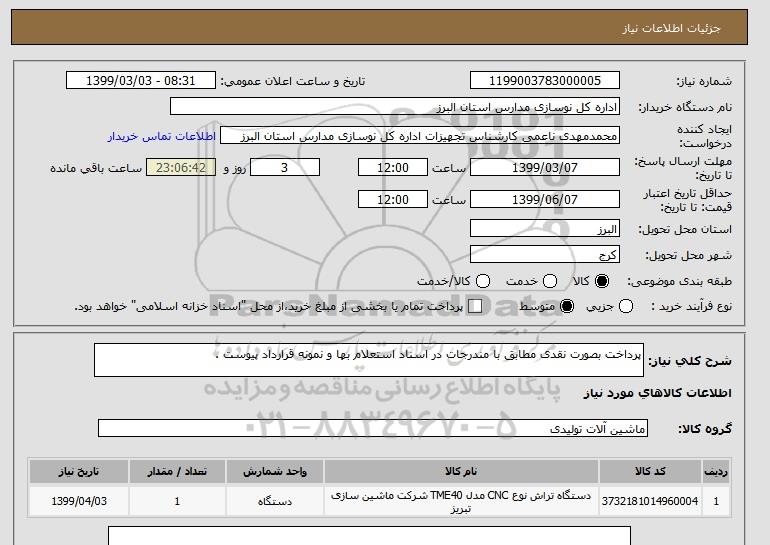Click the unit cell دستگاه

pos(275,501)
